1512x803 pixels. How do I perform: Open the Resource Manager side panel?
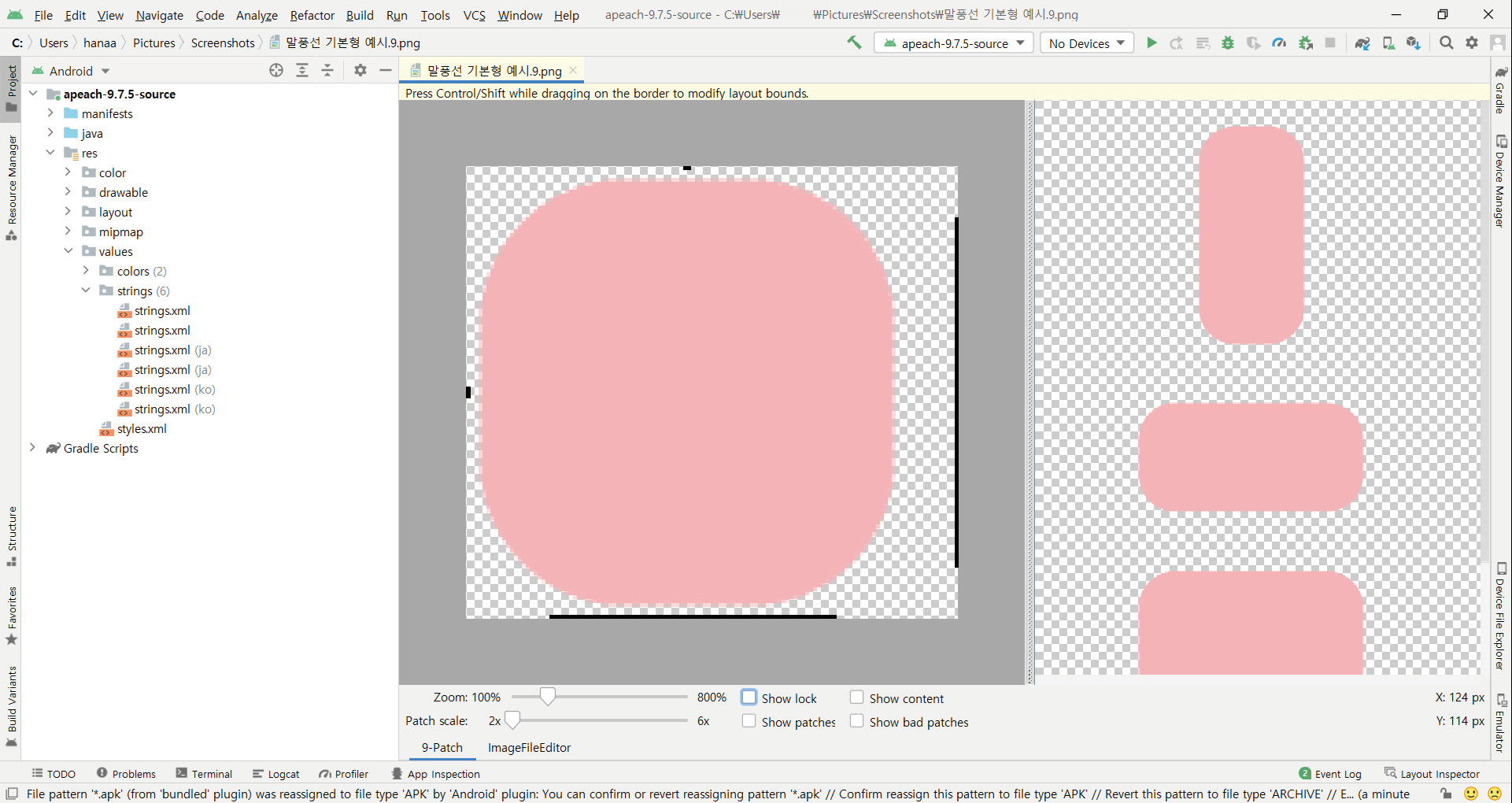(11, 187)
